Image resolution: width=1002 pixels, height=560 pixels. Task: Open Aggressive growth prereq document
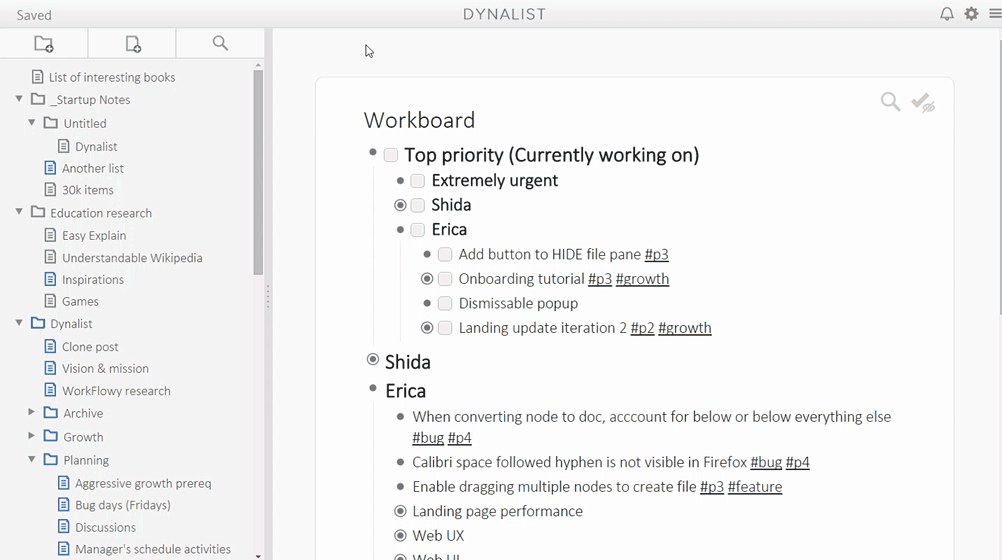pos(143,483)
